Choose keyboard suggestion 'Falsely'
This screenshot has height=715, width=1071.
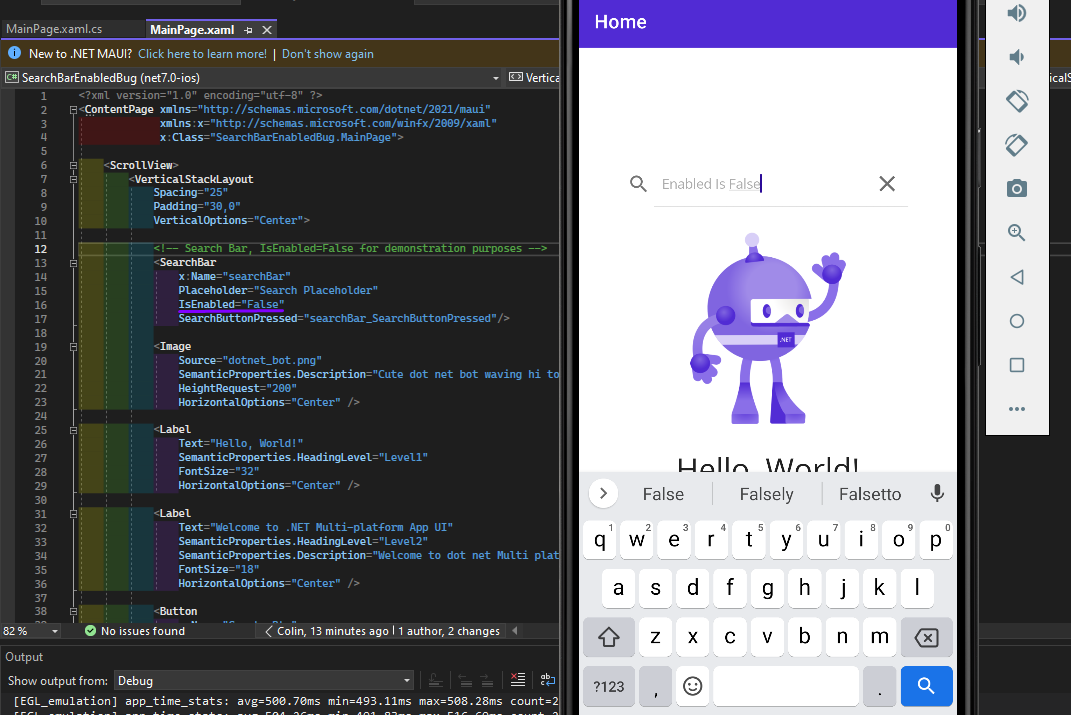pos(766,494)
